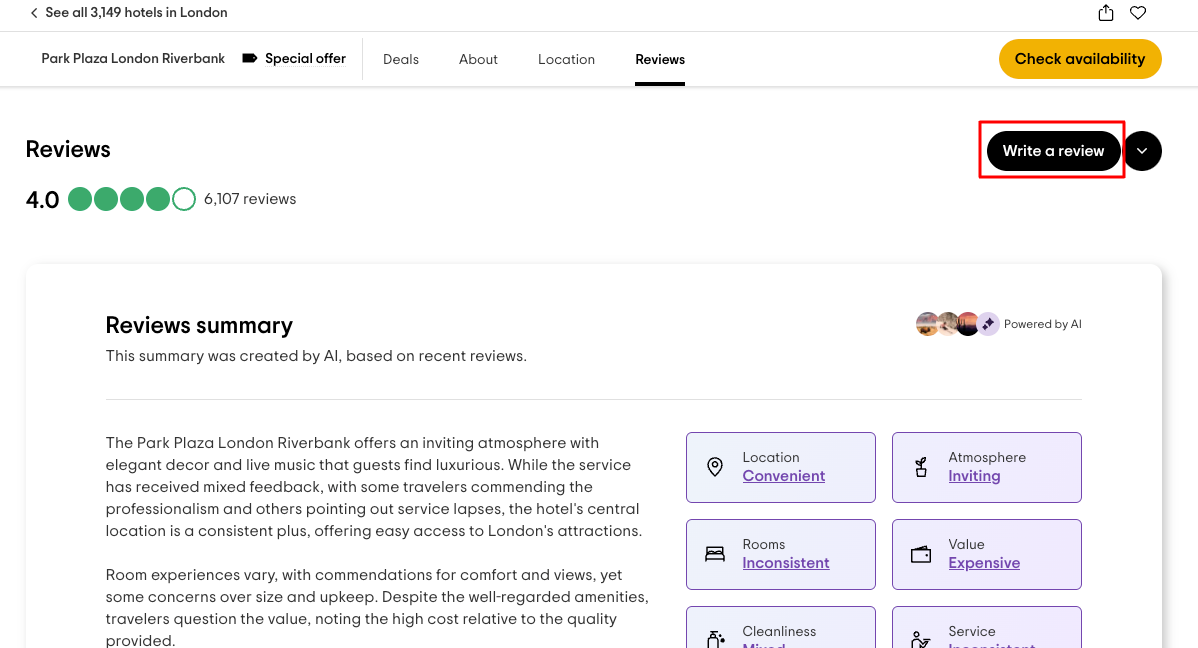Viewport: 1198px width, 648px height.
Task: Open the Convenient location link
Action: [x=784, y=476]
